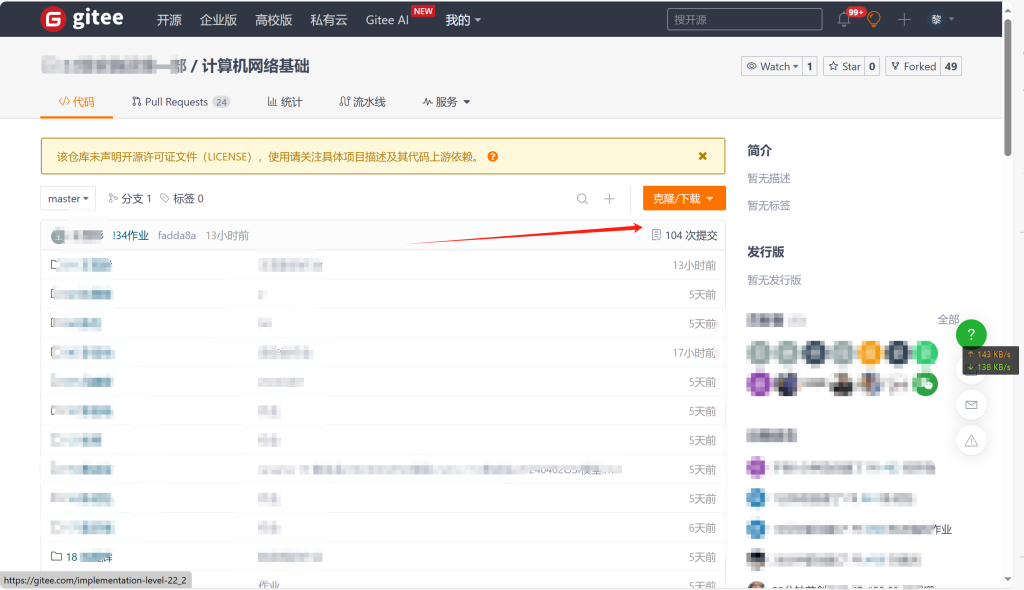The width and height of the screenshot is (1024, 590).
Task: Open the 流水线 tab
Action: click(362, 102)
